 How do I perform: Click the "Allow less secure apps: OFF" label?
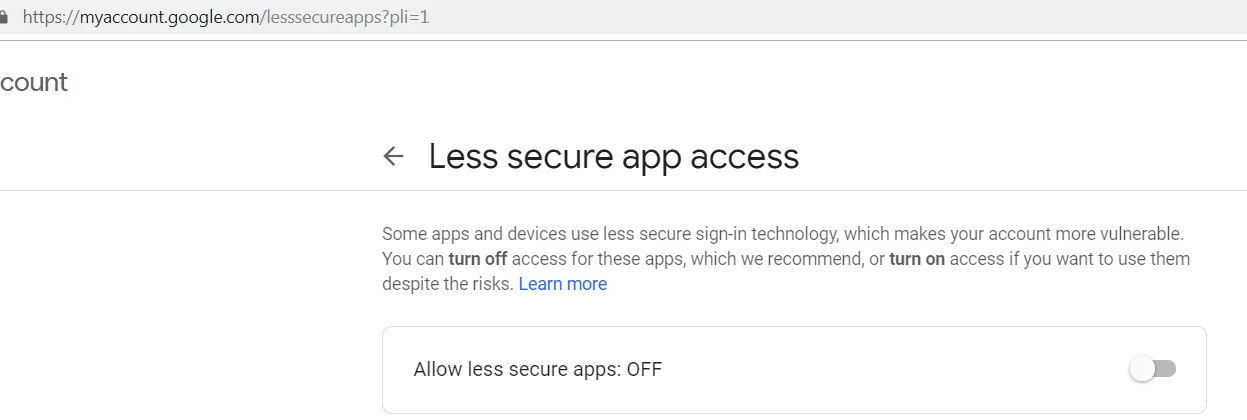[537, 370]
